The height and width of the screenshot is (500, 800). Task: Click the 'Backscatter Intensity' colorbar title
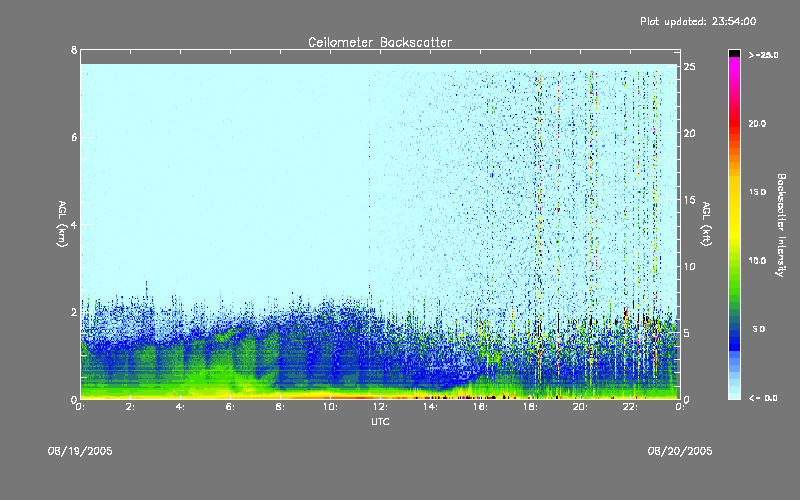tap(781, 225)
